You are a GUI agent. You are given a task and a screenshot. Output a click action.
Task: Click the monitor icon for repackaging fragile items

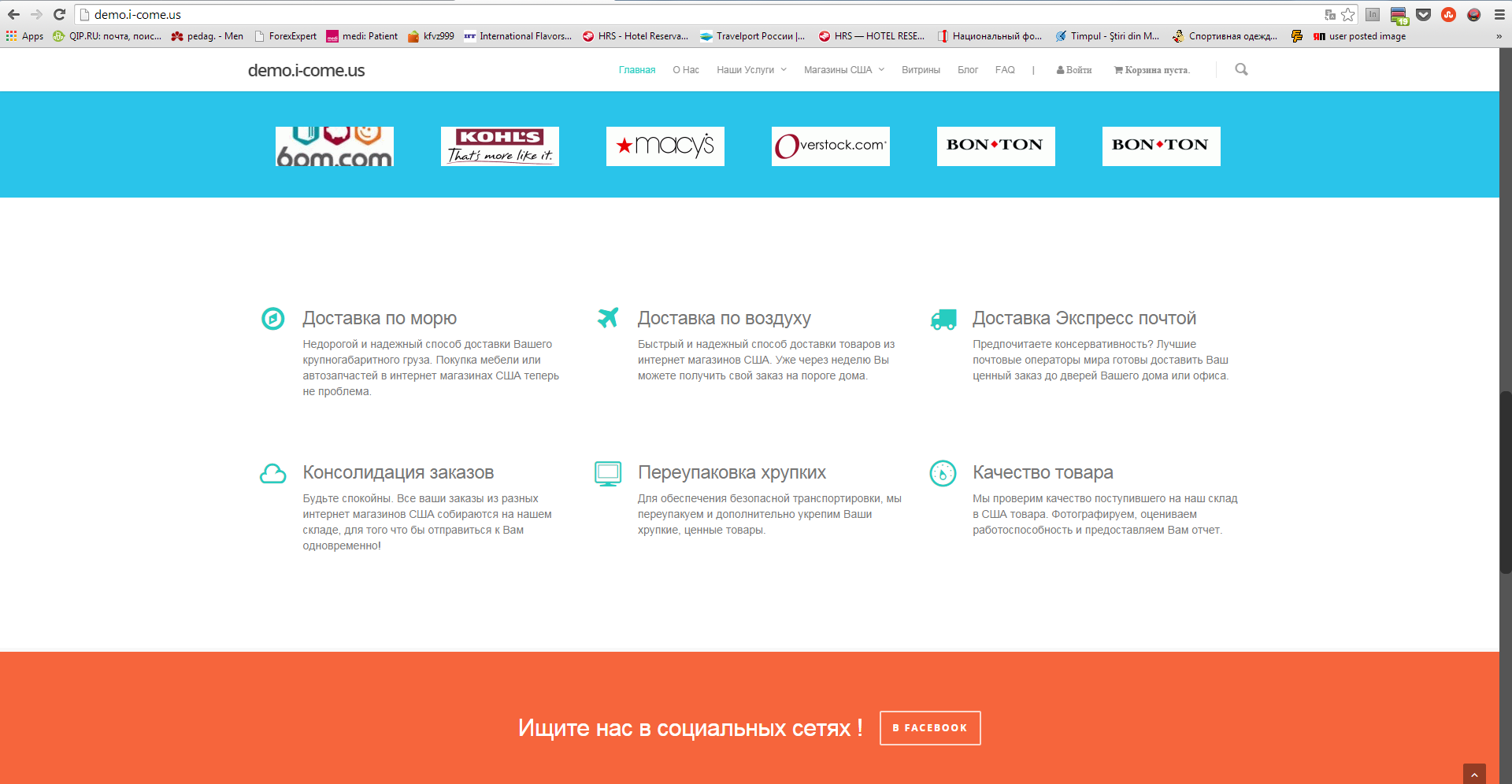[608, 474]
